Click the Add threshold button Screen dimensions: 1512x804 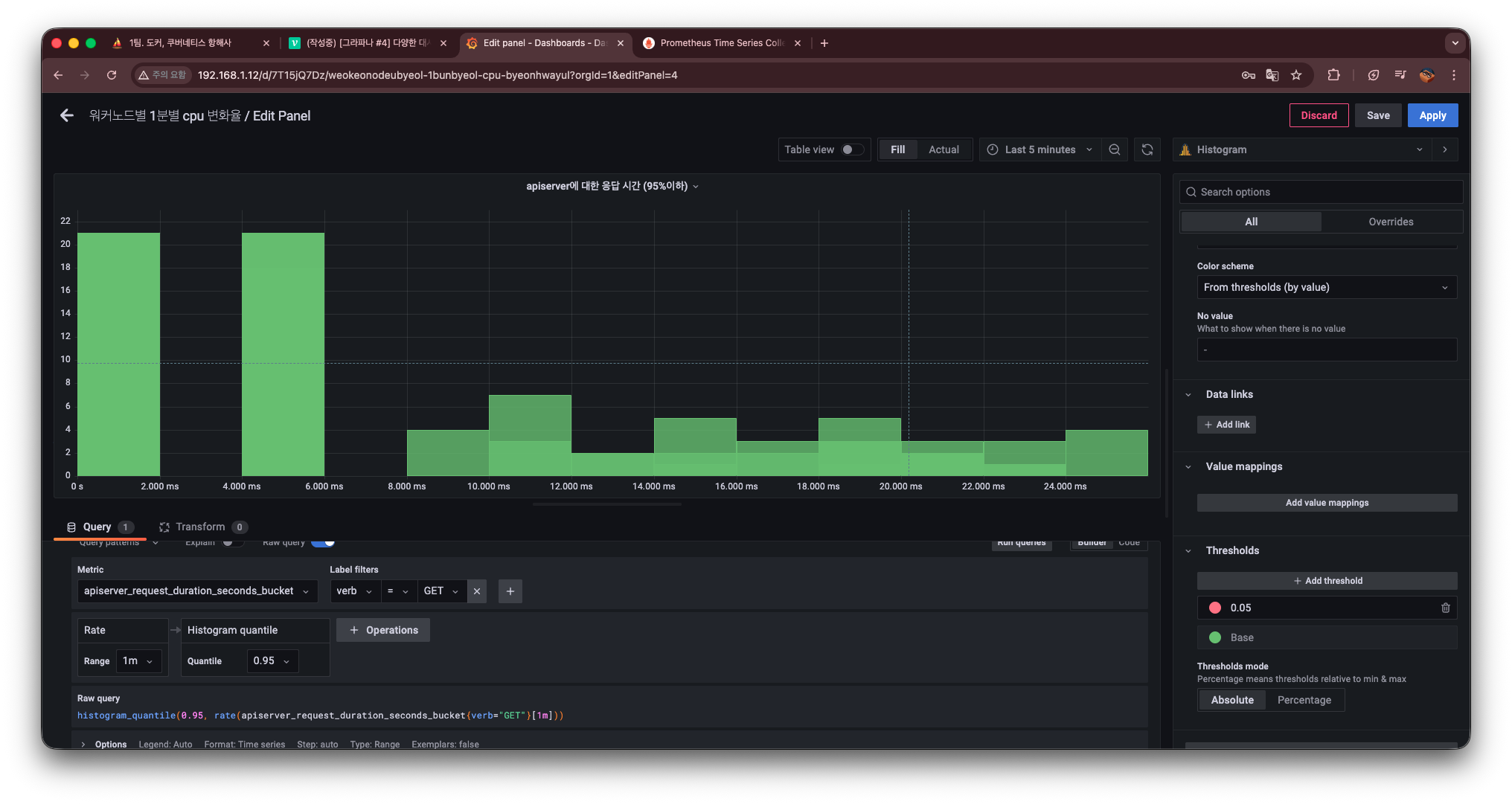click(1327, 581)
